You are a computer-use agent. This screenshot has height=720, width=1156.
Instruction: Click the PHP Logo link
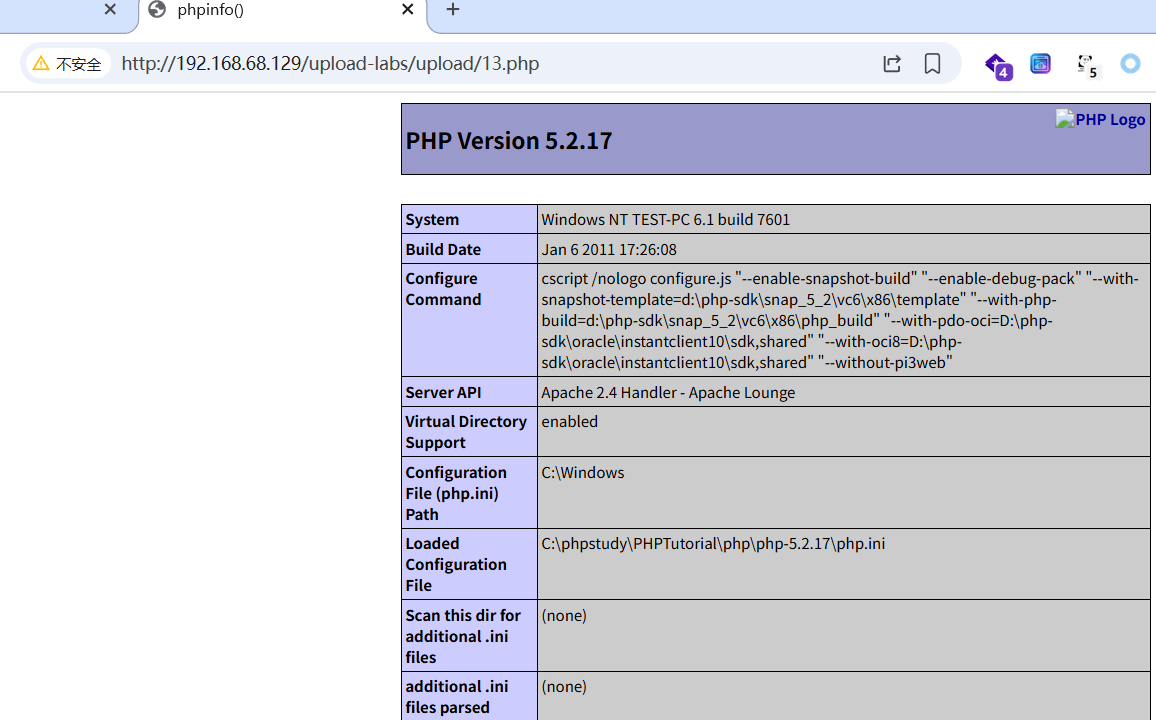[1101, 119]
